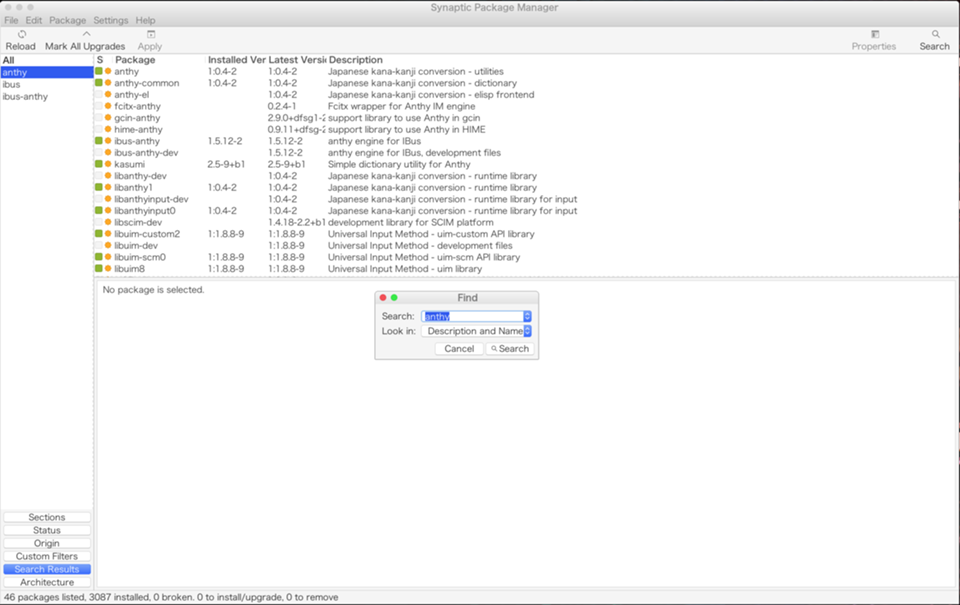Open the Look in dropdown
Screen dimensions: 960x605
click(527, 331)
